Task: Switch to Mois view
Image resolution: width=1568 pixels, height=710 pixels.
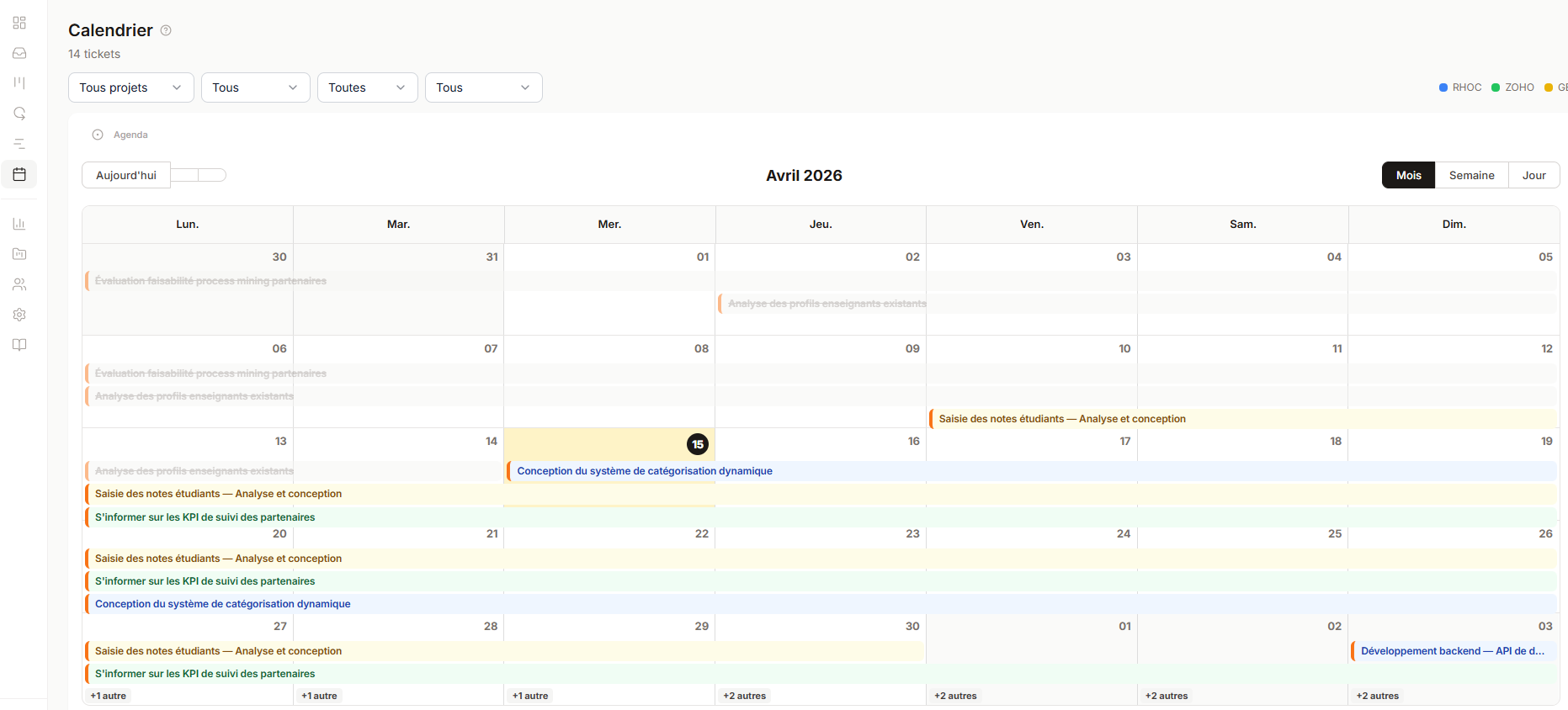Action: point(1408,175)
